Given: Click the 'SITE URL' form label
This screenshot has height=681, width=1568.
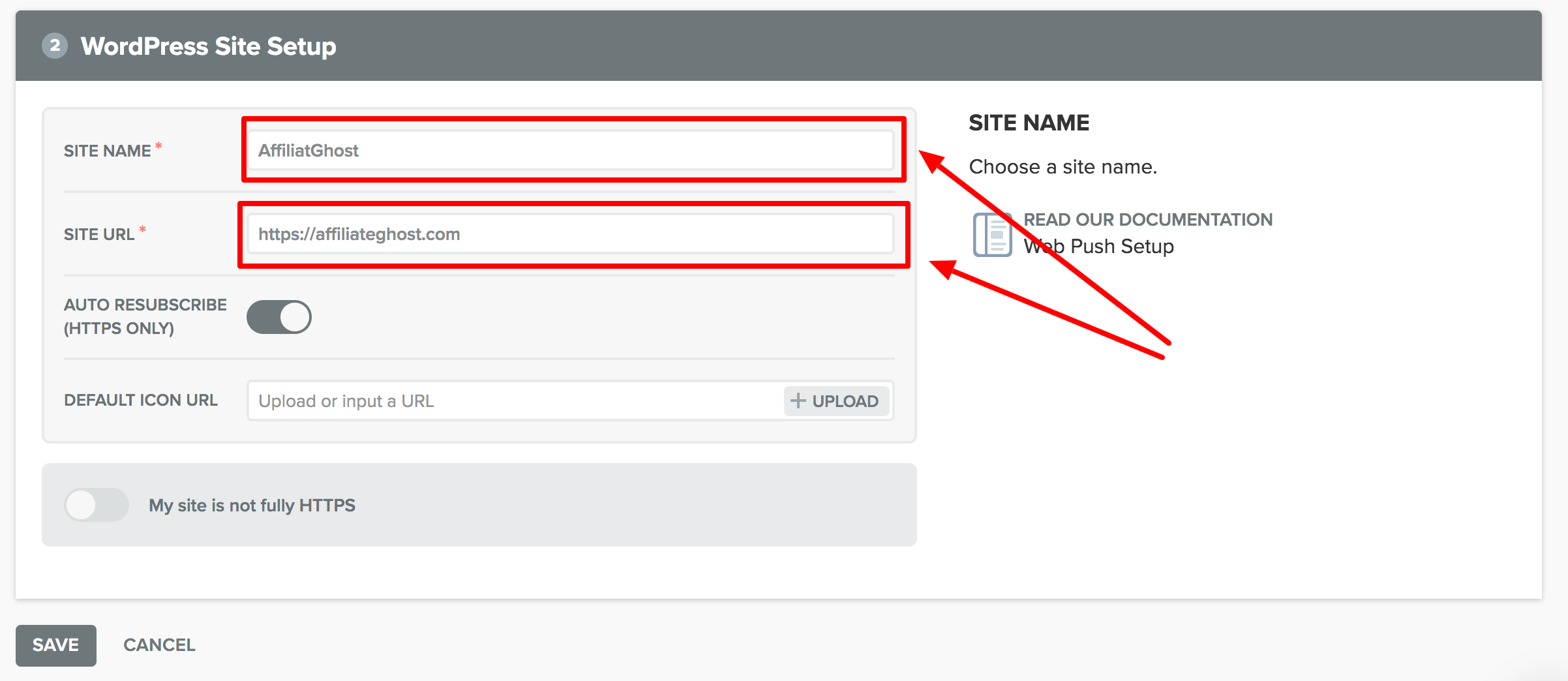Looking at the screenshot, I should (x=99, y=234).
